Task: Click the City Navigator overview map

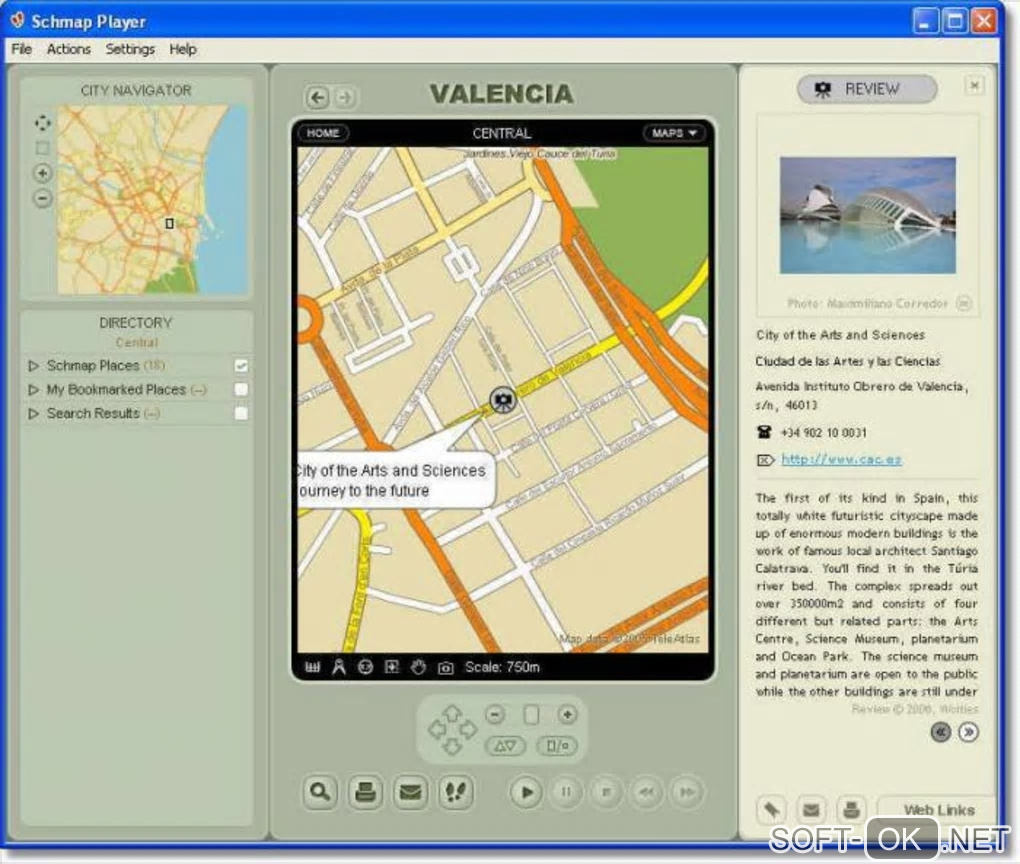Action: click(x=152, y=200)
